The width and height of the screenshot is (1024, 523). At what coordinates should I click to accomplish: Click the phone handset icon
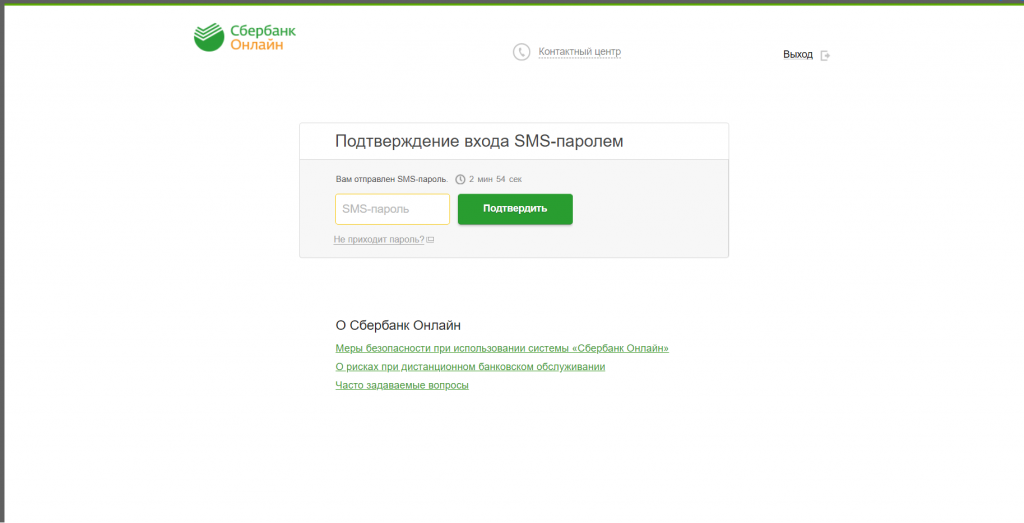click(x=521, y=52)
